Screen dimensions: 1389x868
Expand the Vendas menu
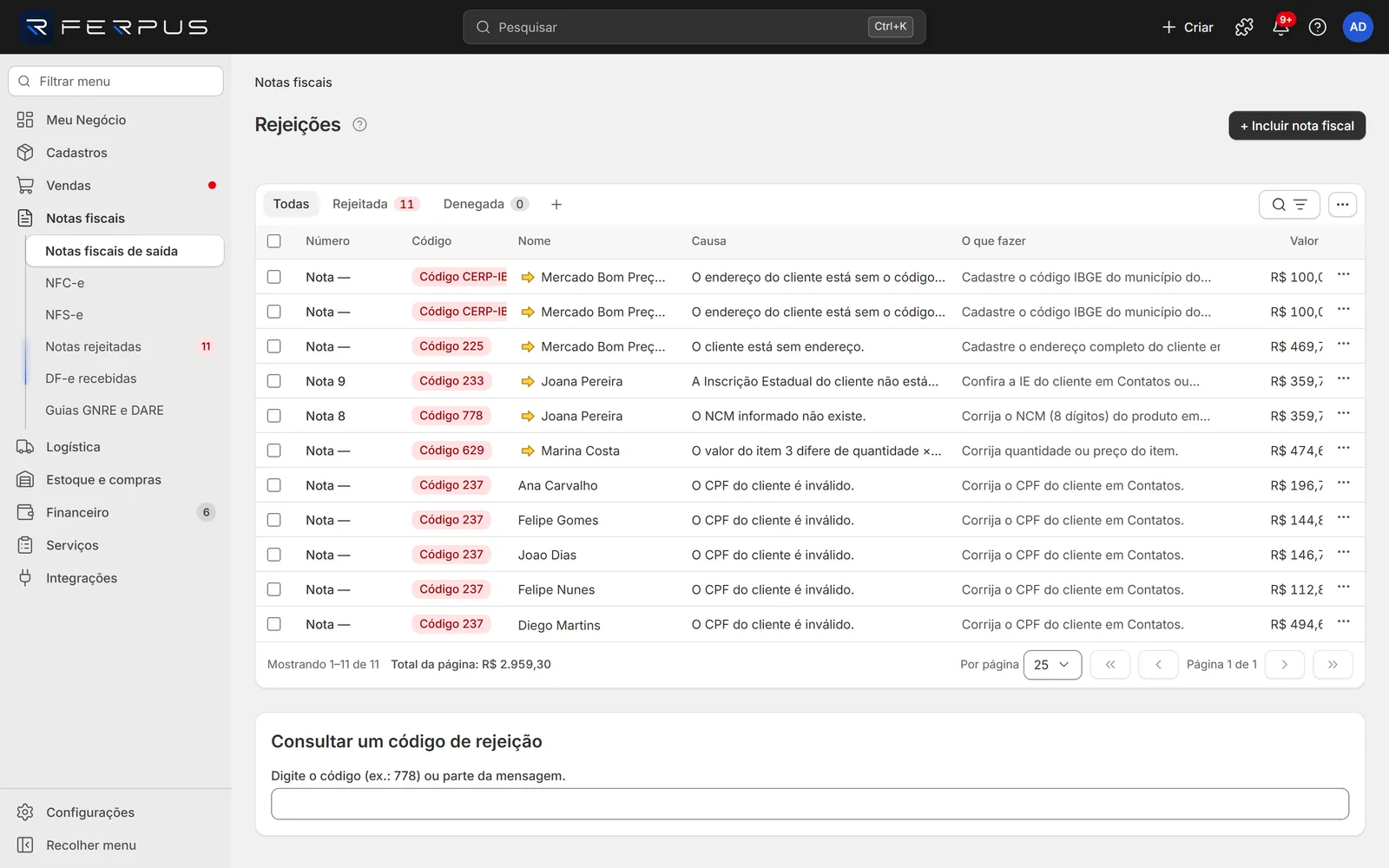(x=115, y=186)
